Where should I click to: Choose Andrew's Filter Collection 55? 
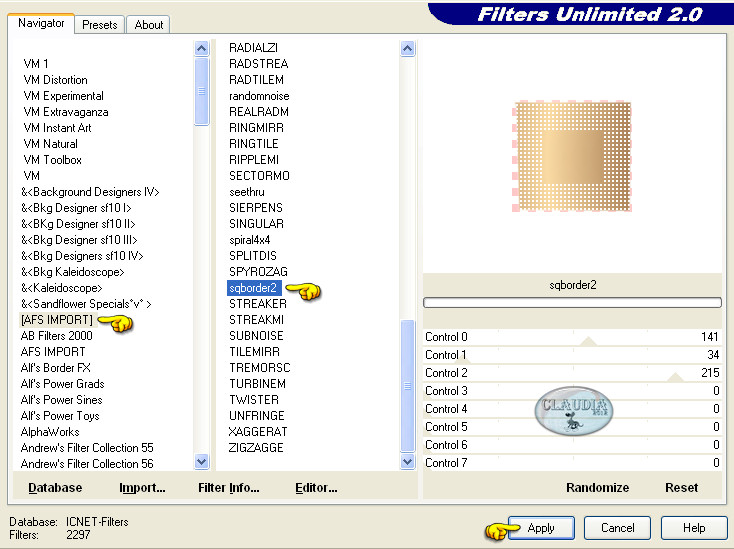[x=87, y=448]
